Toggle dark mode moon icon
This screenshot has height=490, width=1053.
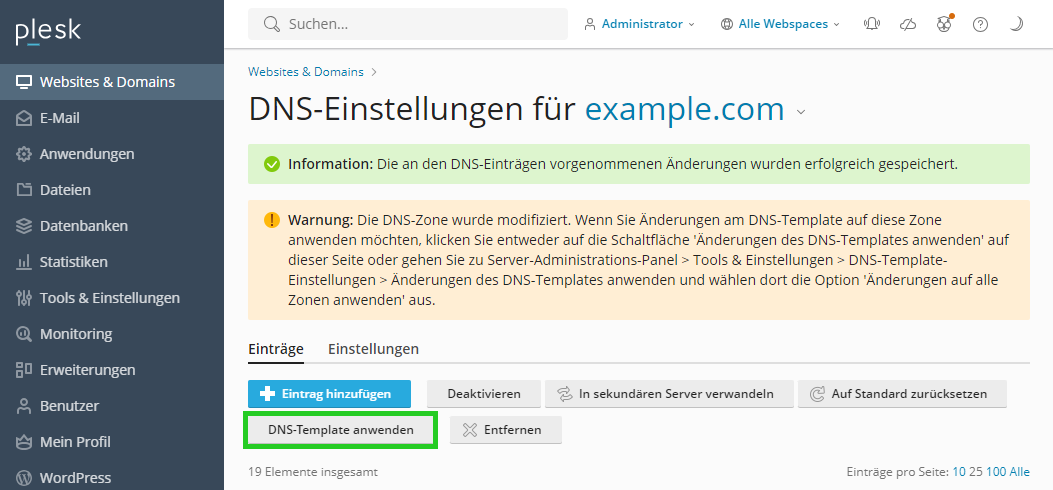click(x=1017, y=24)
